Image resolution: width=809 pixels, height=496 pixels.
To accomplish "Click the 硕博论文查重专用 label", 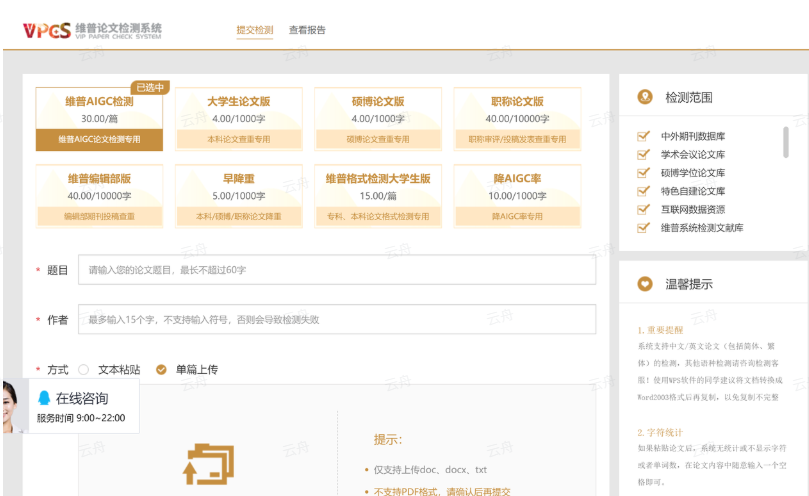I will (378, 139).
